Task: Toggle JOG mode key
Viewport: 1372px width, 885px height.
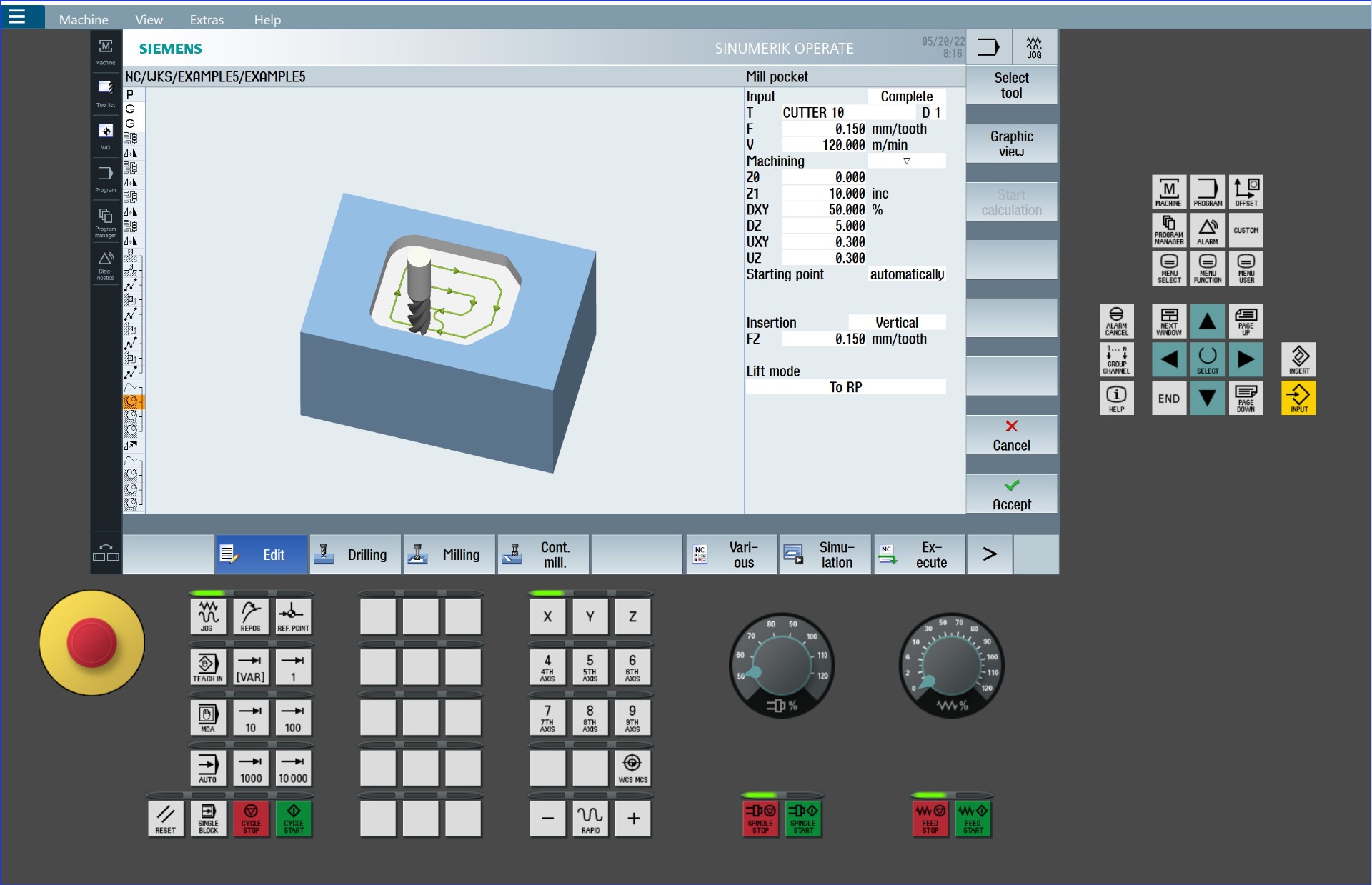Action: tap(208, 616)
